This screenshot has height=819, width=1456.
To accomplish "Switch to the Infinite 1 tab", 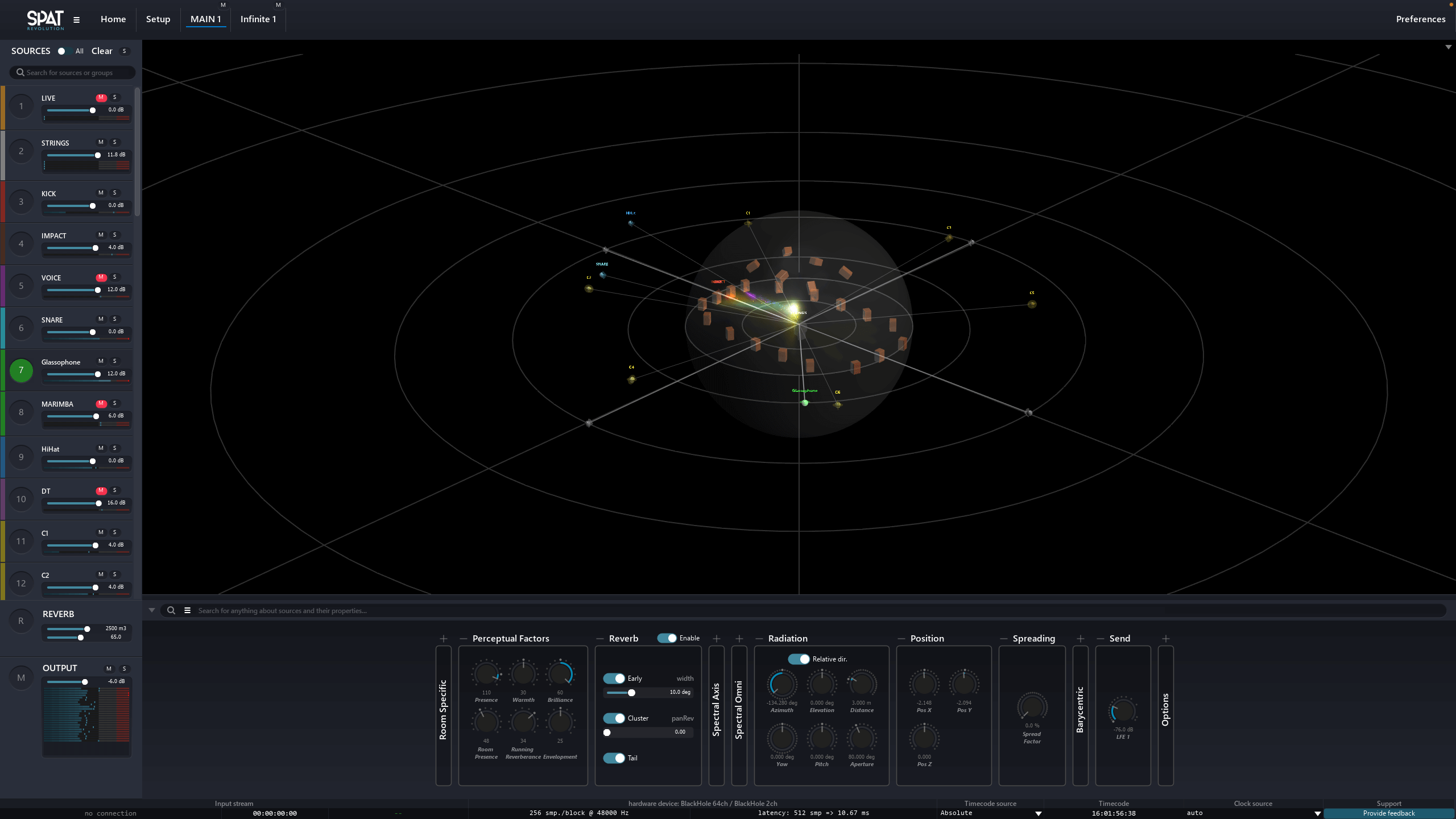I will click(258, 19).
